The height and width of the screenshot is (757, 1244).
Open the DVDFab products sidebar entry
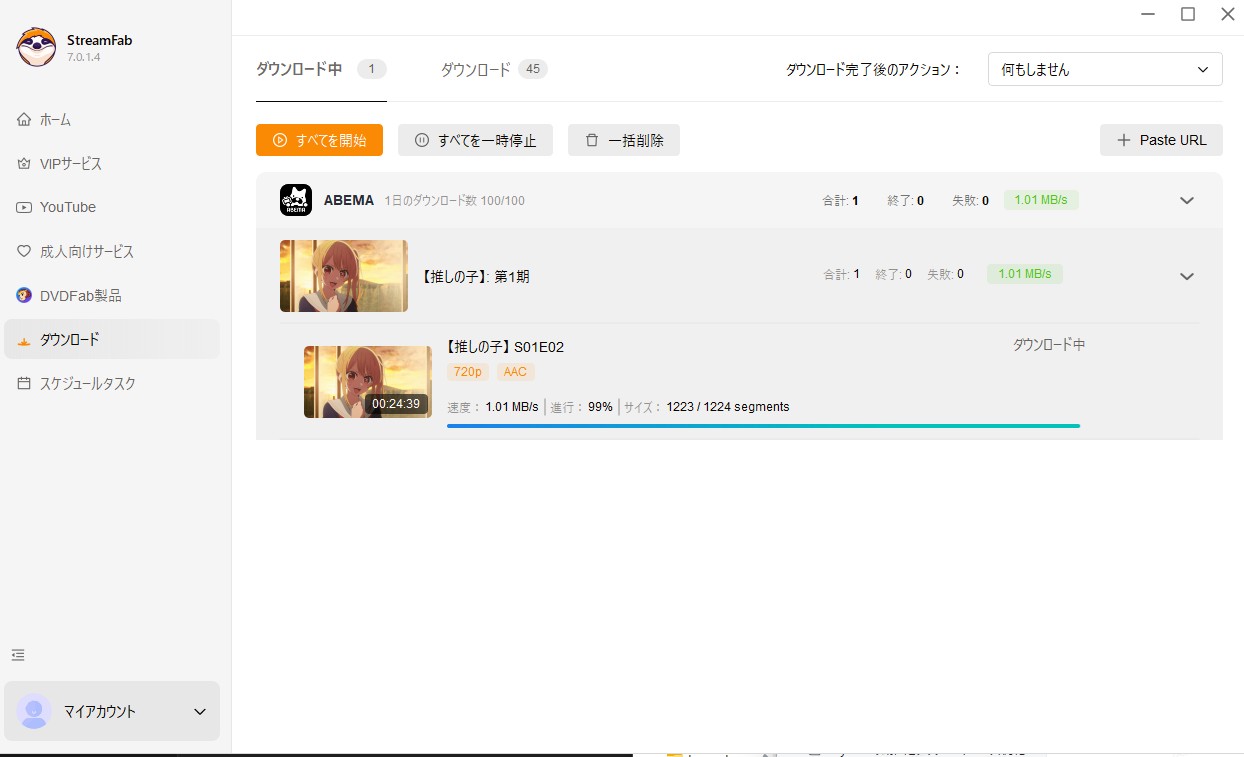tap(80, 296)
